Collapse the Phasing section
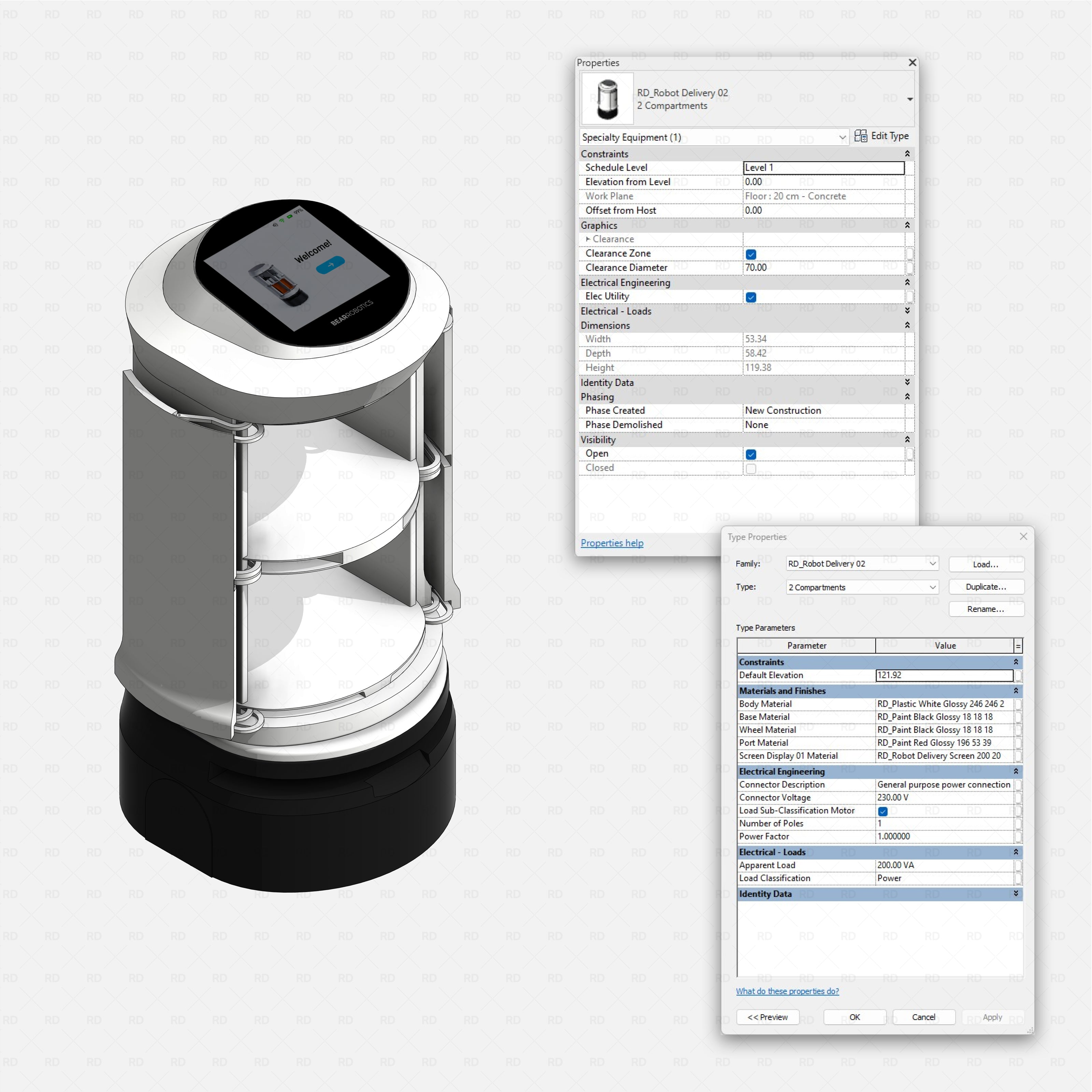 (x=907, y=397)
